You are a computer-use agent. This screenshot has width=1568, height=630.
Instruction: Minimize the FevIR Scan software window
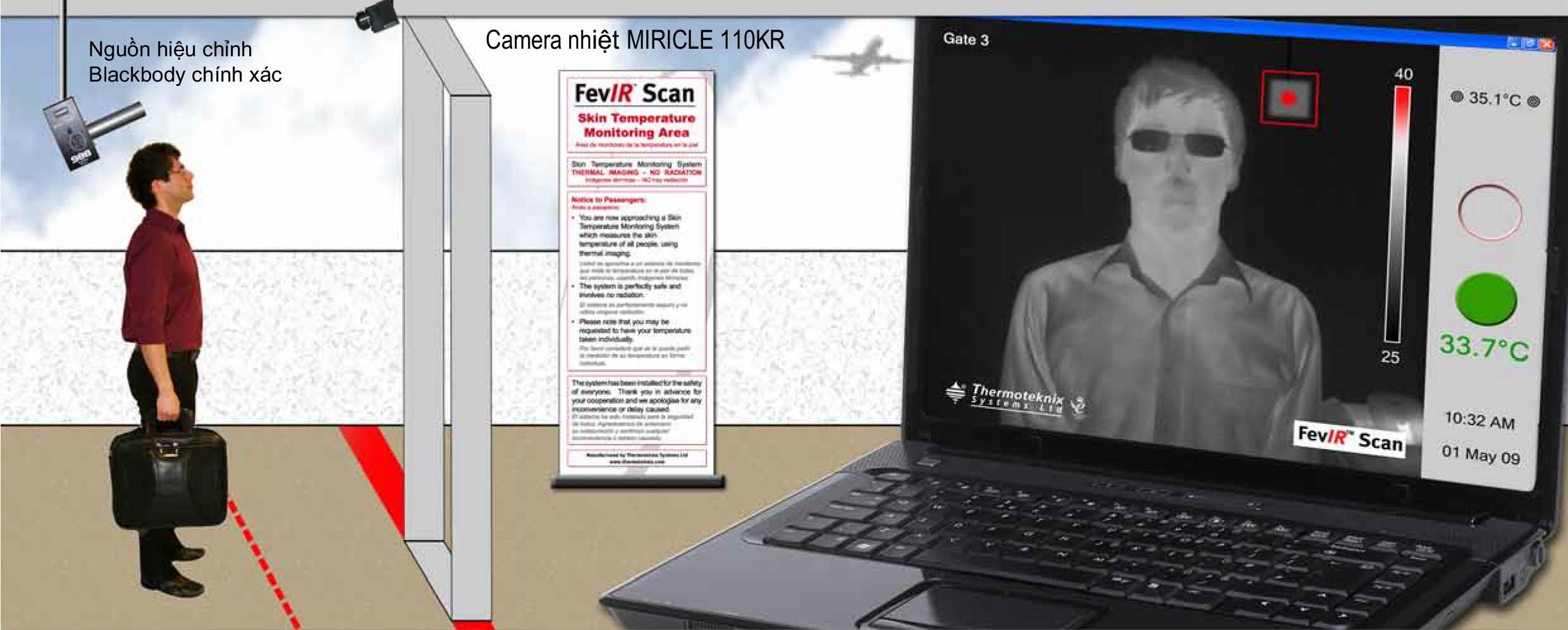pyautogui.click(x=1514, y=42)
